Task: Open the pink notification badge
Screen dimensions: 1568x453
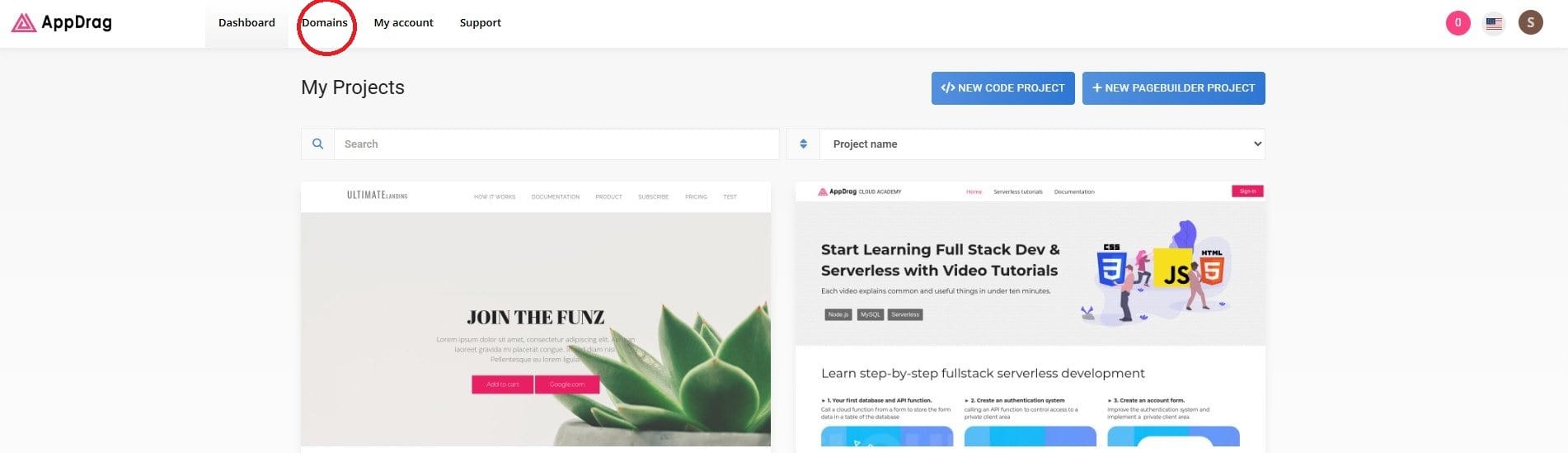Action: pyautogui.click(x=1458, y=23)
